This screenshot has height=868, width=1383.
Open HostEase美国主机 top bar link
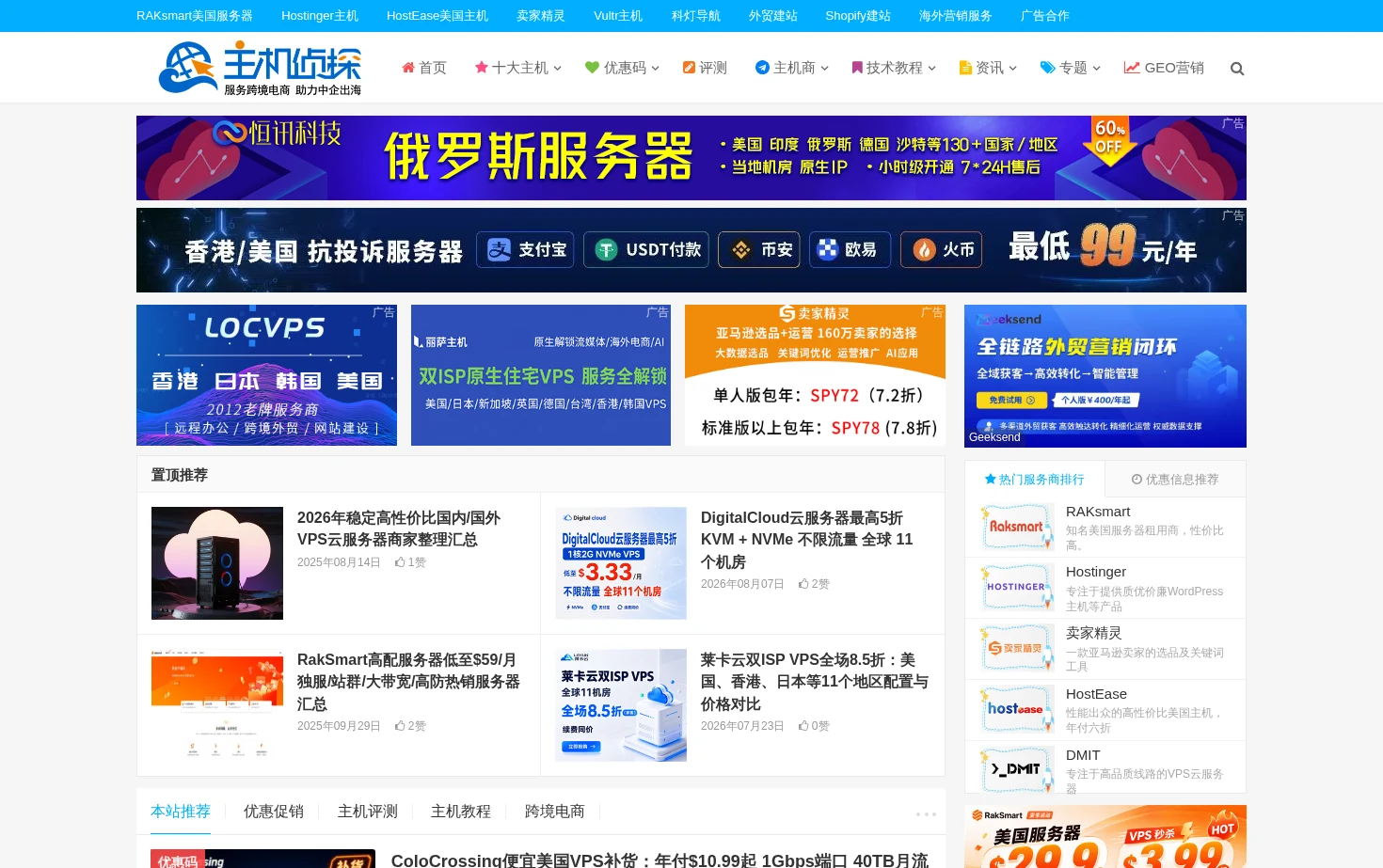point(437,16)
